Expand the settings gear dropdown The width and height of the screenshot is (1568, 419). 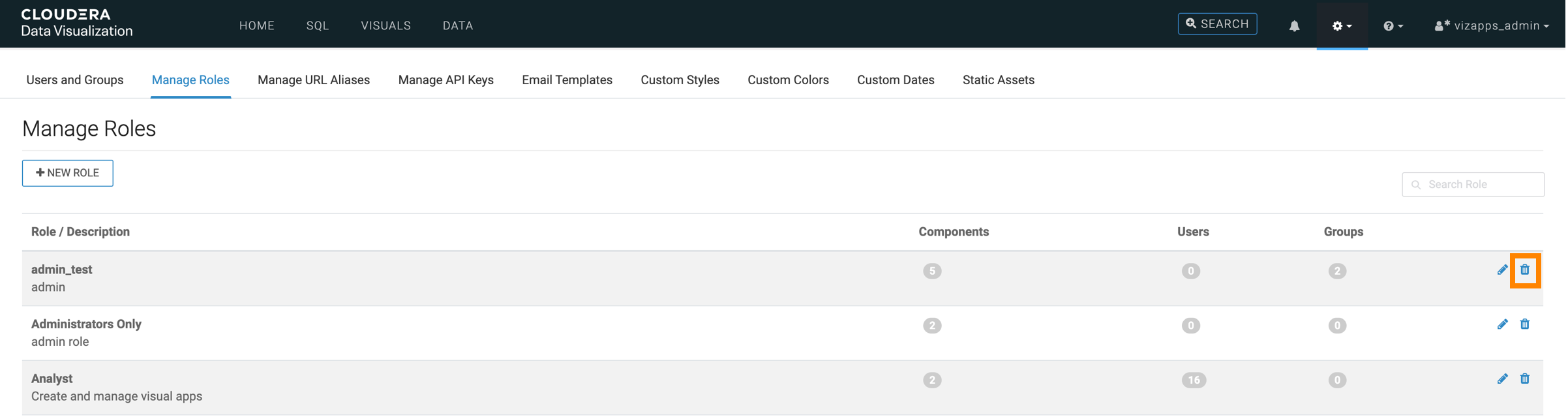point(1342,26)
